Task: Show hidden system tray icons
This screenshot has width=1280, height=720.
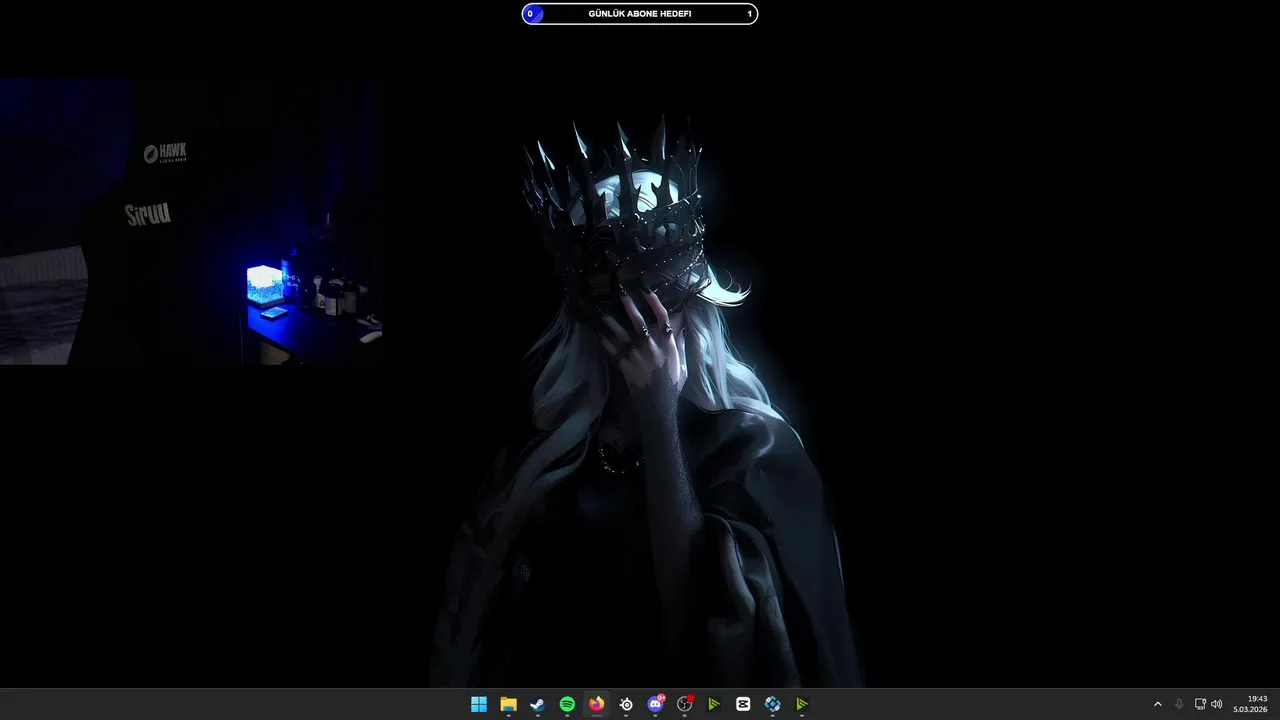Action: click(x=1158, y=704)
